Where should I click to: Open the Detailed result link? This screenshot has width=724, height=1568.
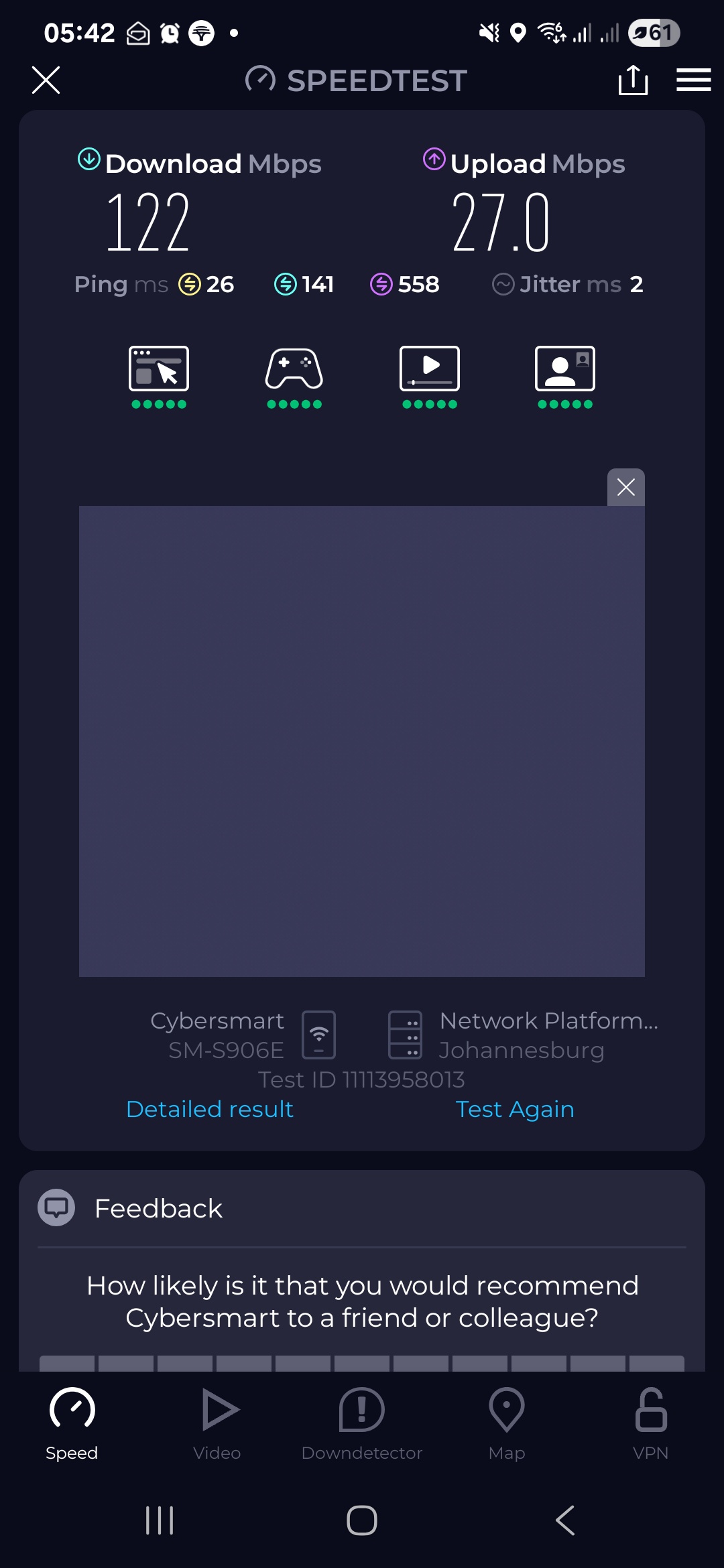coord(210,1109)
